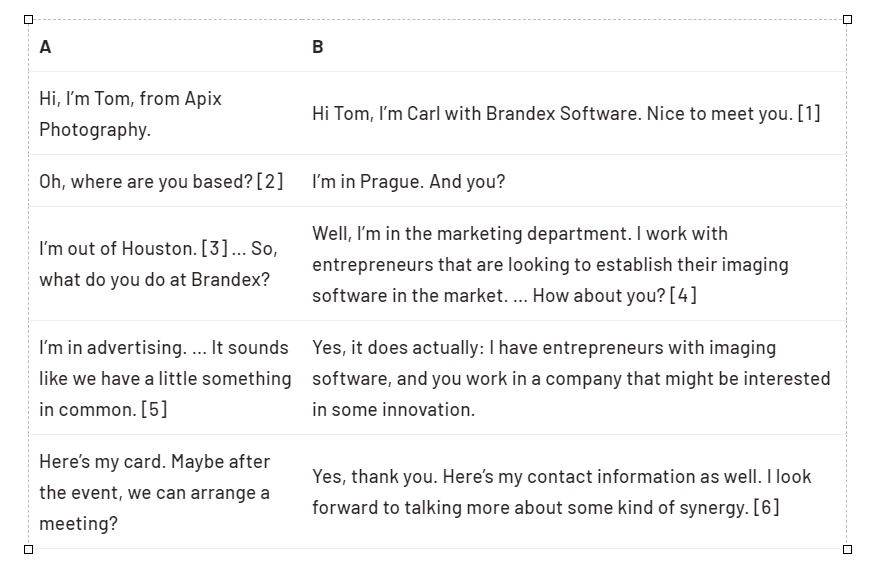The image size is (874, 575).
Task: Click the footnote marker [1]
Action: [809, 114]
